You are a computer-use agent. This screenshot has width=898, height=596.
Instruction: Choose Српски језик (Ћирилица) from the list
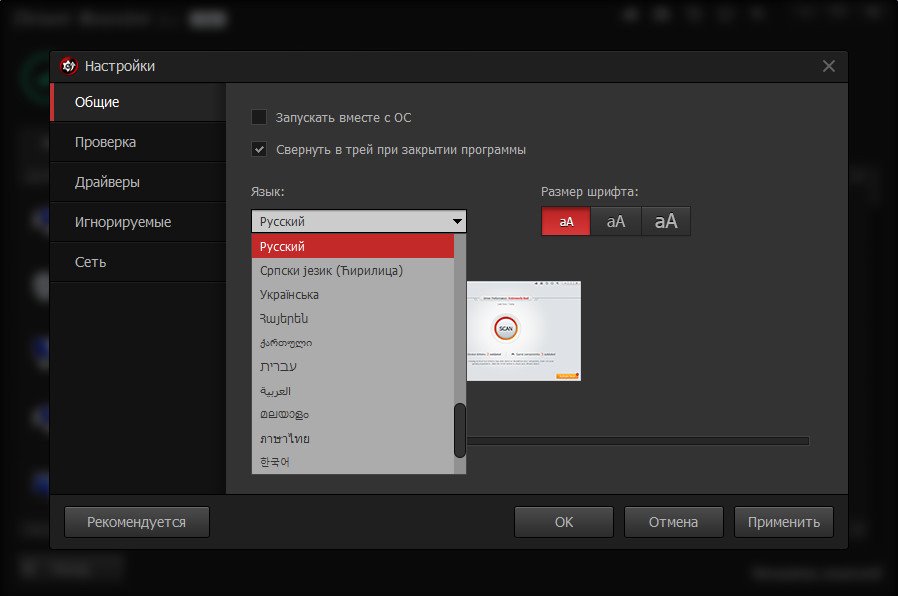[331, 270]
